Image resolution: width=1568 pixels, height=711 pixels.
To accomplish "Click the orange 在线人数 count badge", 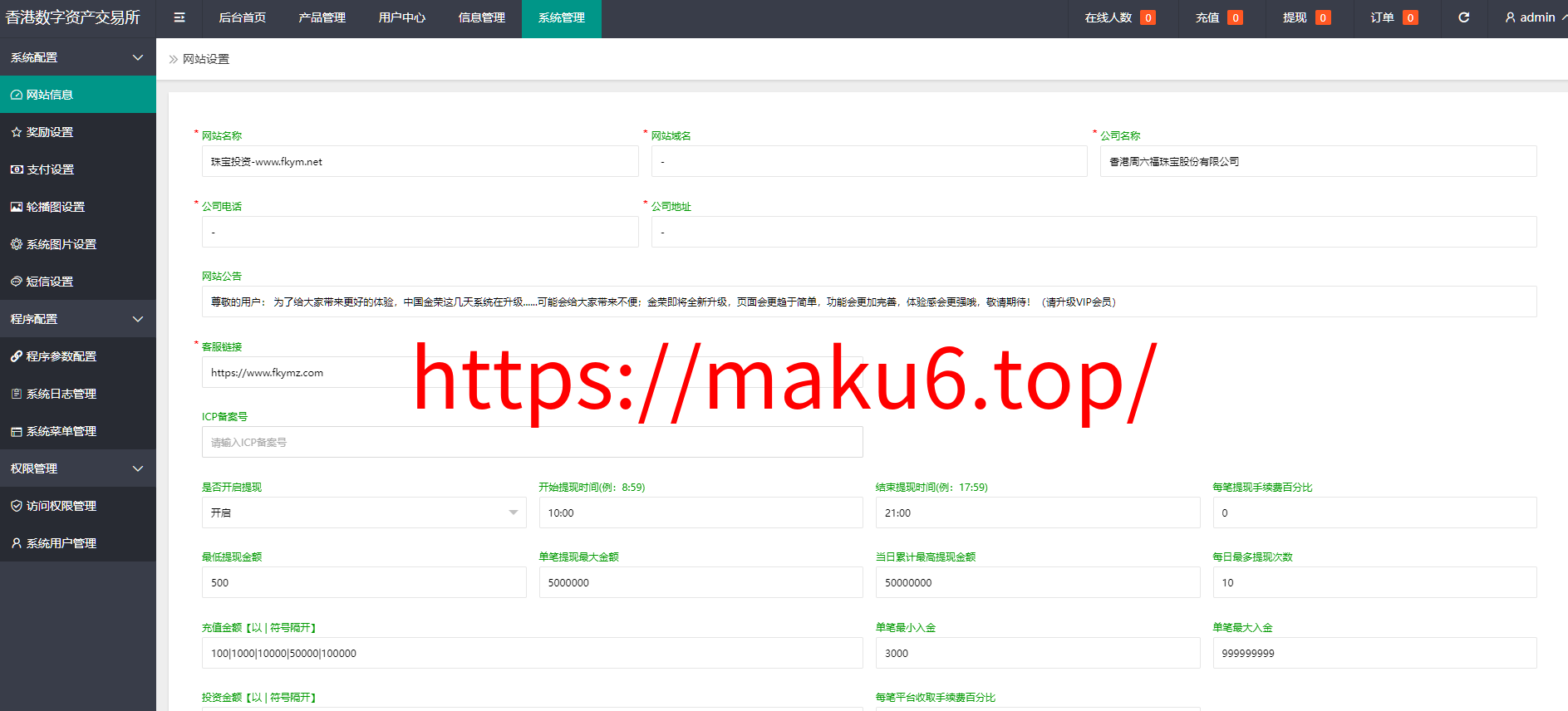I will click(x=1148, y=17).
